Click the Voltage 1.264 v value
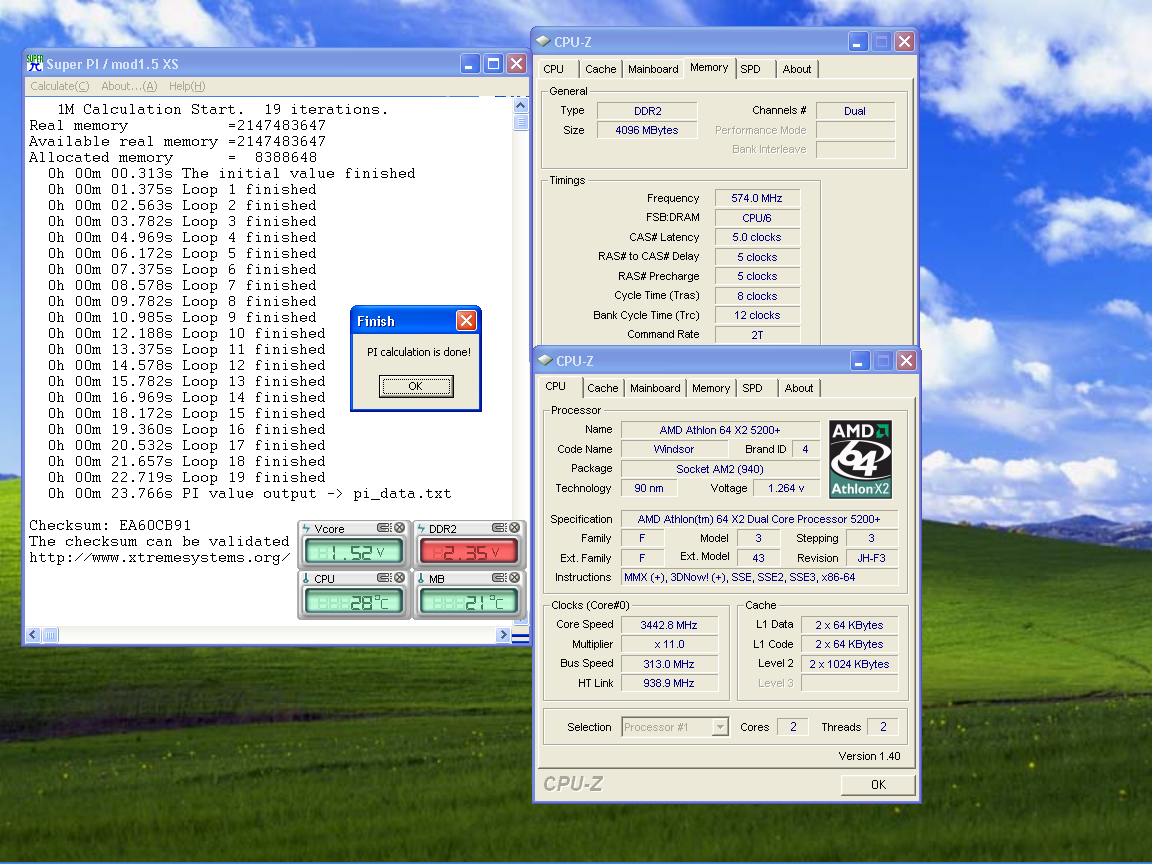This screenshot has height=864, width=1152. (x=785, y=489)
